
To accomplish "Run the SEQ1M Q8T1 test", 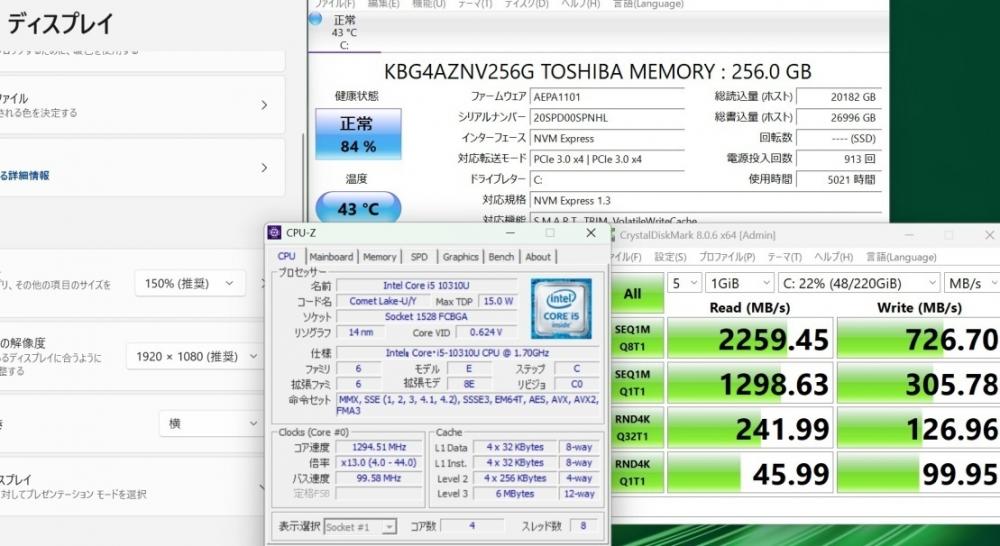I will (x=632, y=338).
